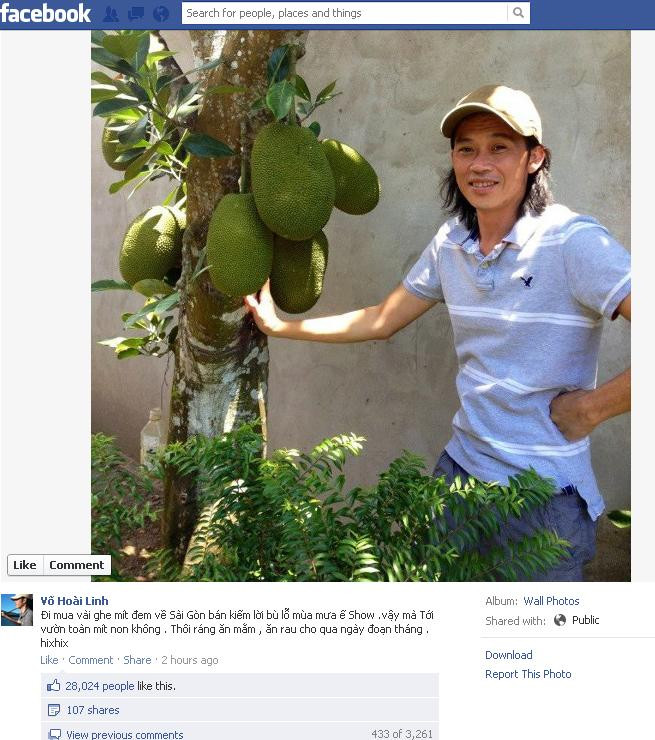Screen dimensions: 655x740
Task: Open the 107 shares link
Action: pos(92,710)
